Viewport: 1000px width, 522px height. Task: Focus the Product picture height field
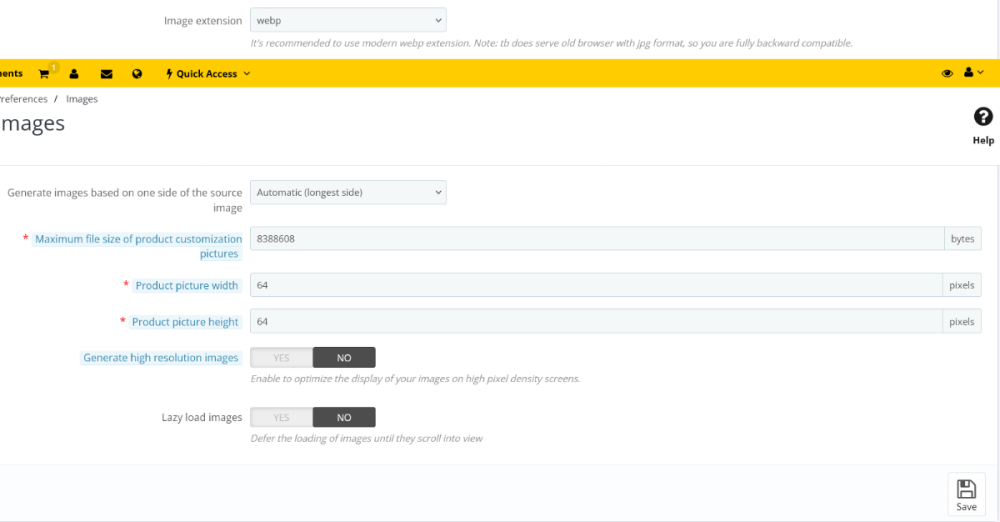(x=595, y=321)
